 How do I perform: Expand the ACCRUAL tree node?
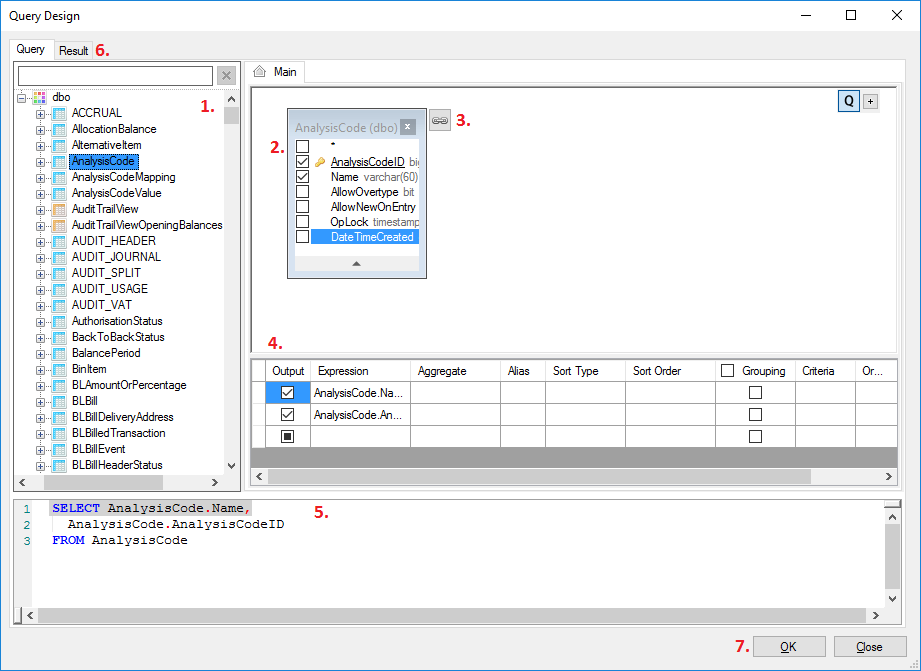tap(40, 112)
